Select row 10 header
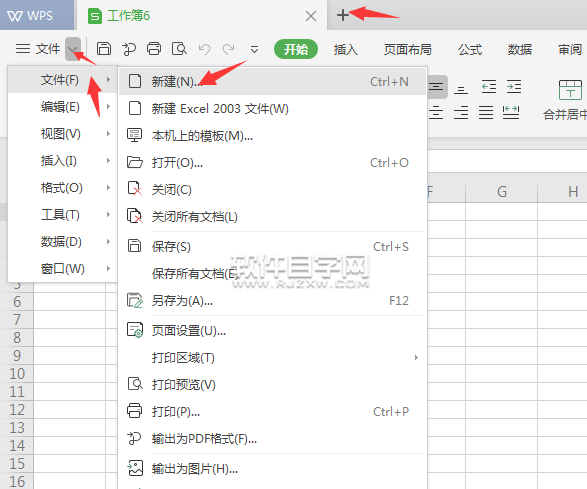The height and width of the screenshot is (489, 587). [x=17, y=373]
